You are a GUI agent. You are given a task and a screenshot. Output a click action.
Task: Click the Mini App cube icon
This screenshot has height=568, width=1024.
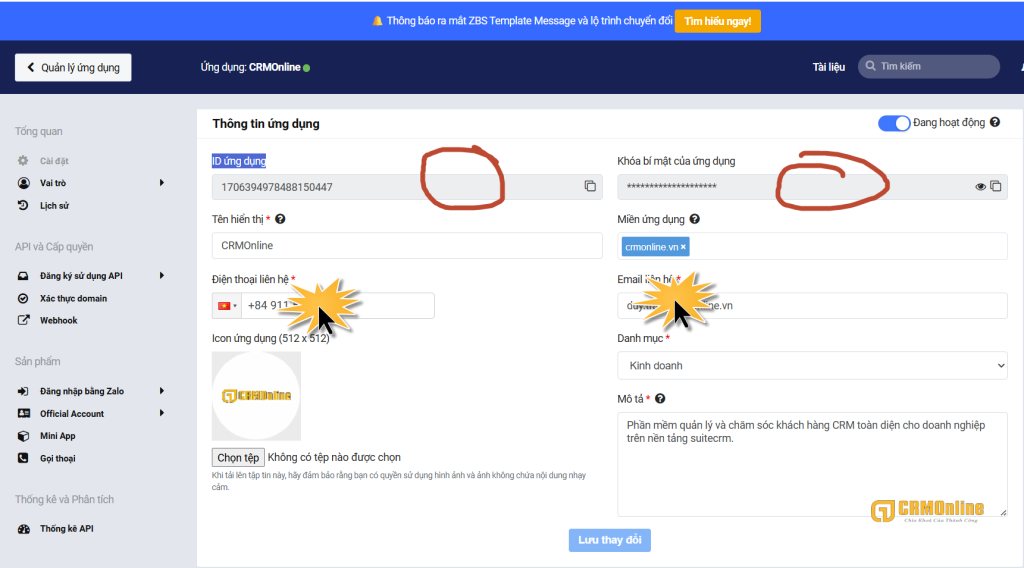click(23, 435)
